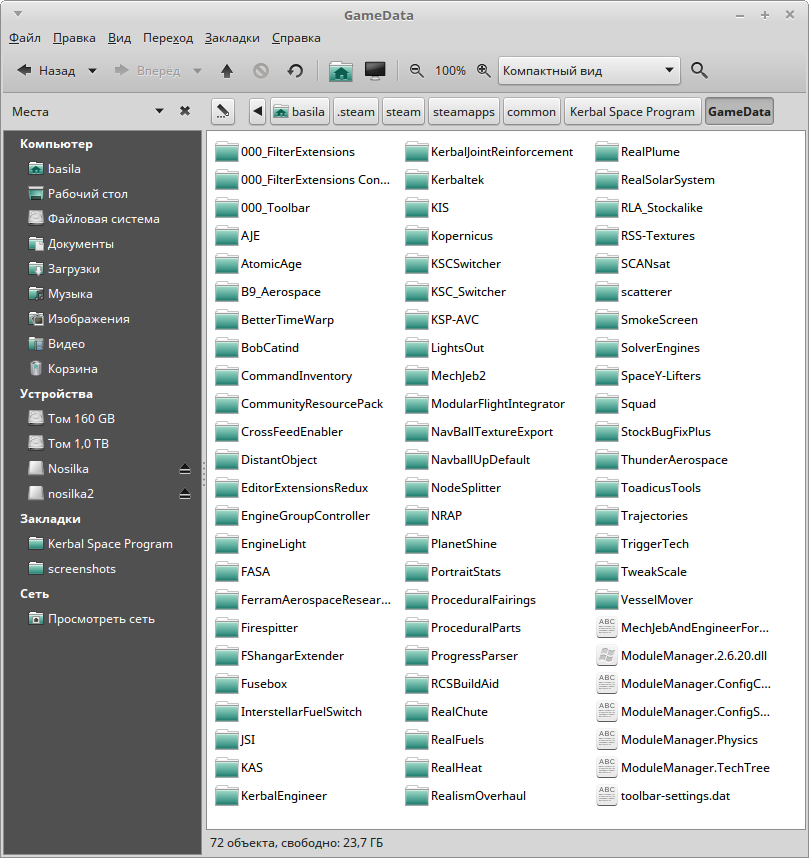Browse network via Просмотреть сеть

(91, 619)
